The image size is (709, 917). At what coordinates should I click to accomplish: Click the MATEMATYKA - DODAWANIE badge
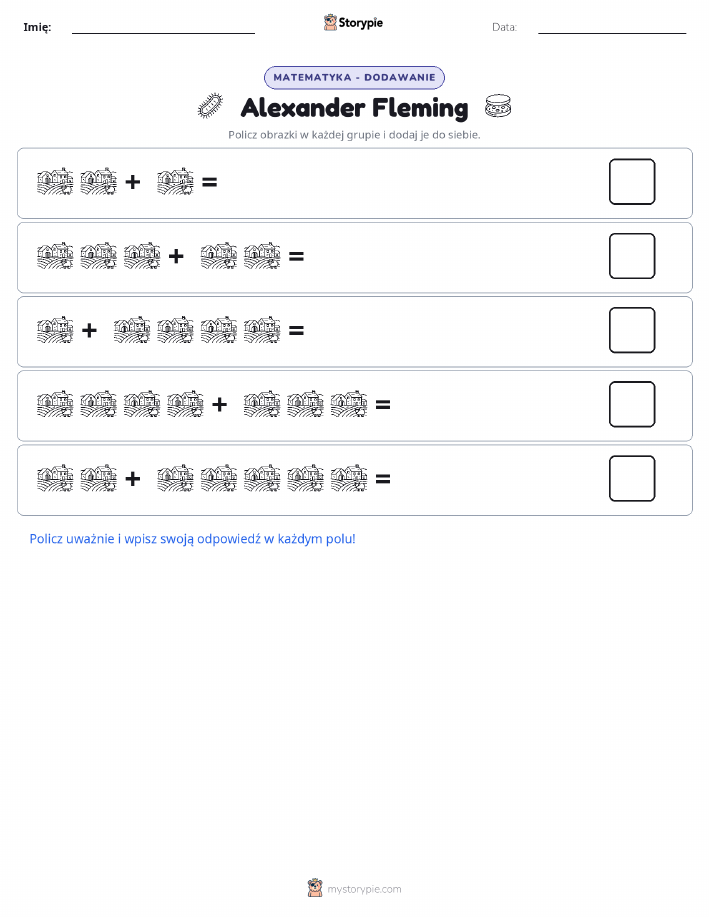pos(354,77)
